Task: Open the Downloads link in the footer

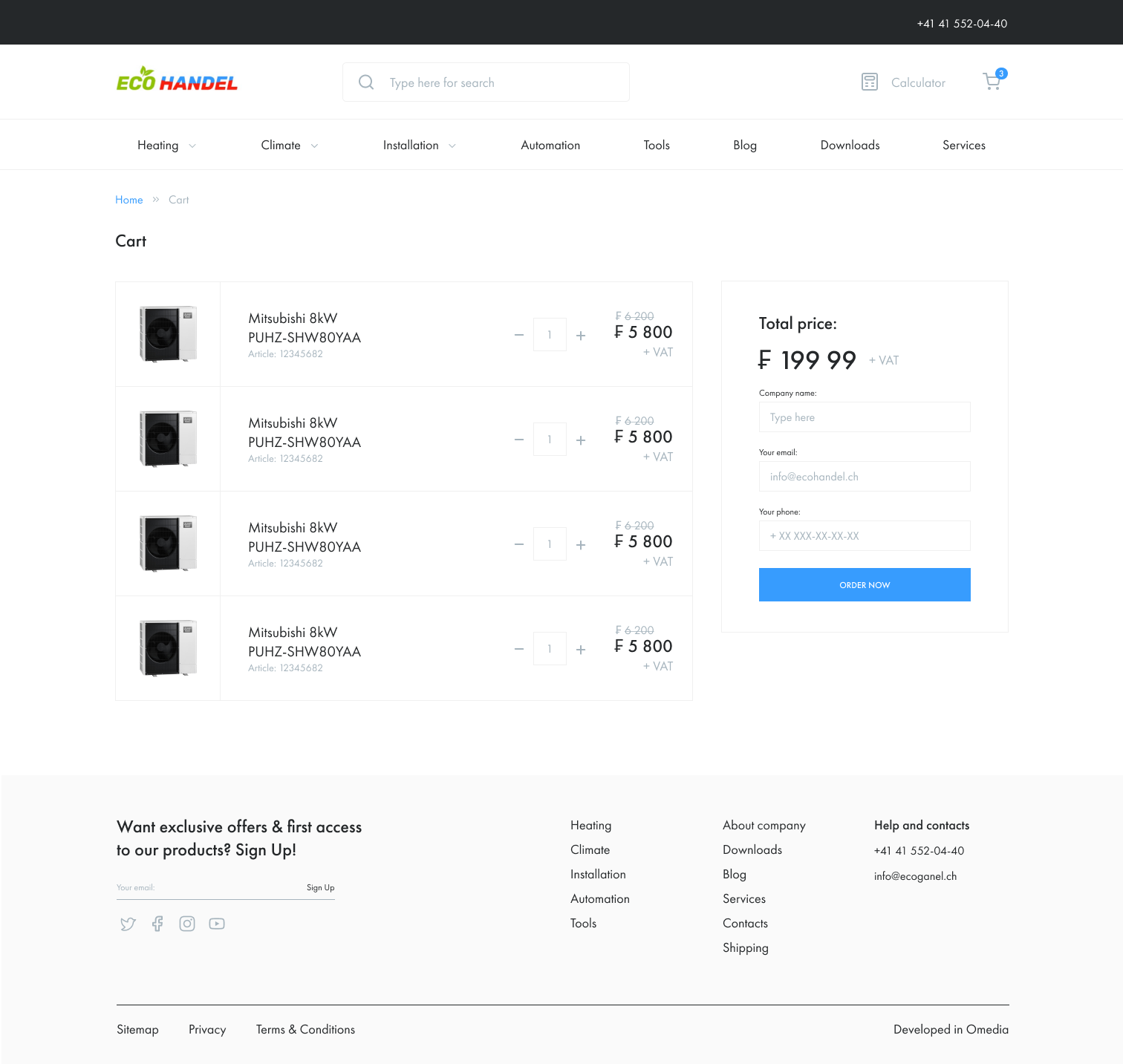Action: [x=752, y=850]
